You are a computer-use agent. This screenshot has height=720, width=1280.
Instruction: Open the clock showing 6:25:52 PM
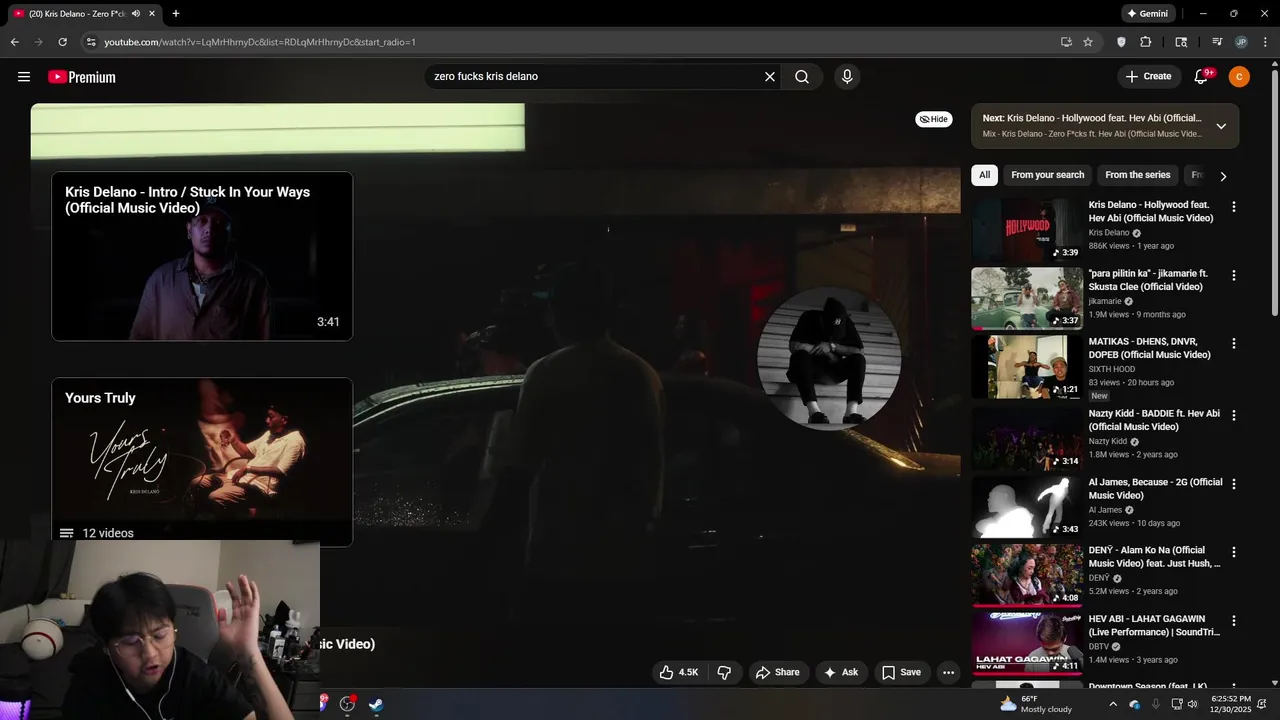(x=1231, y=704)
